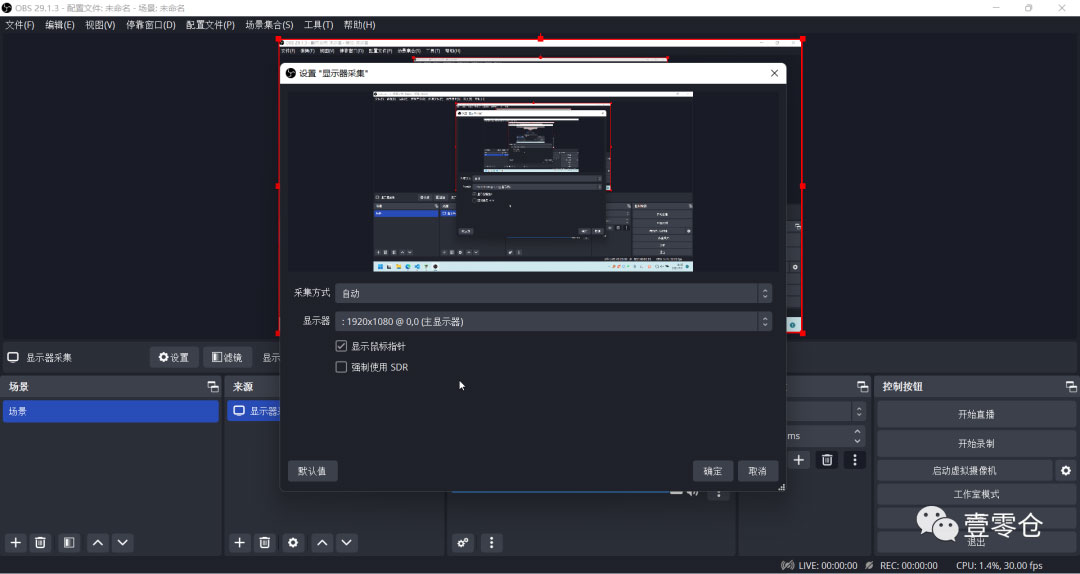
Task: Open scene filters icon in Scenes panel
Action: [68, 542]
